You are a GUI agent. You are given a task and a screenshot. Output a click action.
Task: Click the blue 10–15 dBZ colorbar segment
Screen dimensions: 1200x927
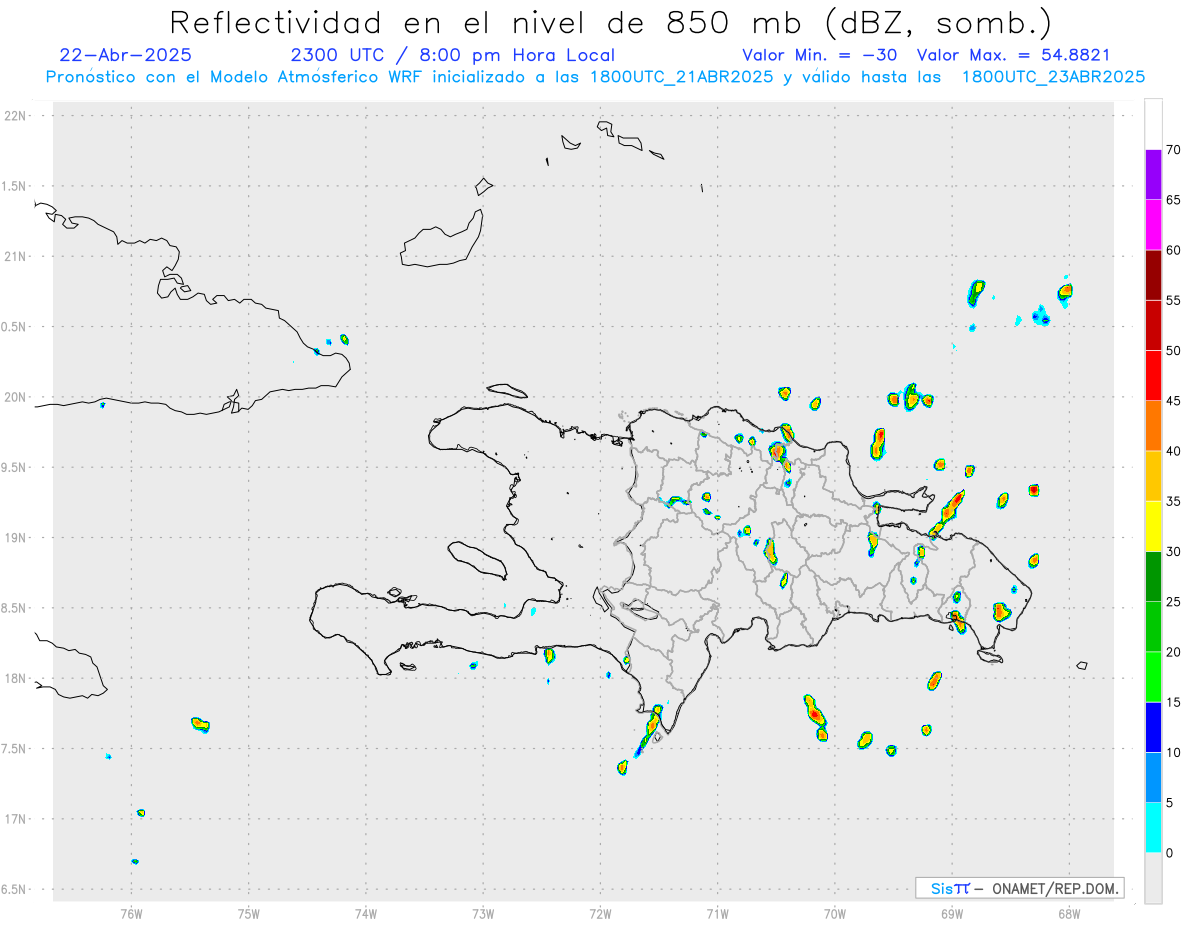pos(1153,727)
